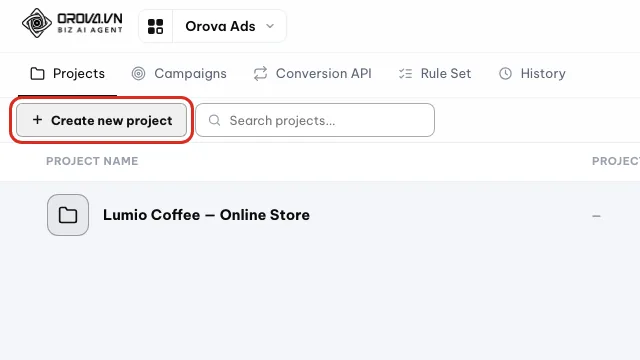The image size is (640, 360).
Task: Click Create new project button
Action: (x=102, y=120)
